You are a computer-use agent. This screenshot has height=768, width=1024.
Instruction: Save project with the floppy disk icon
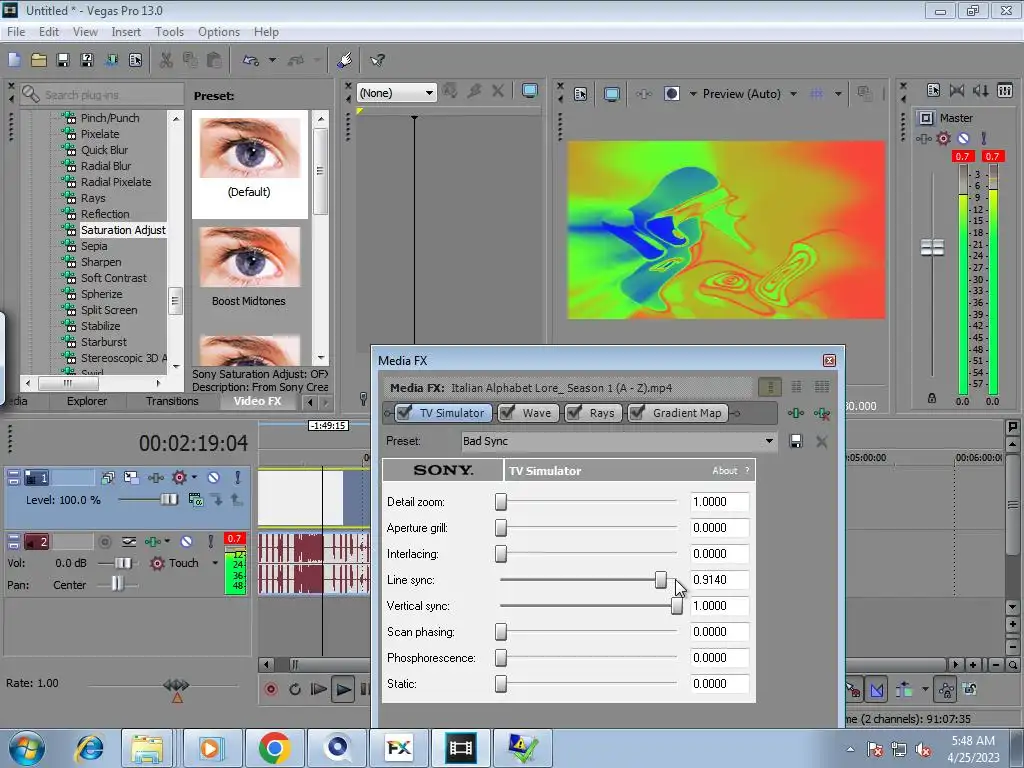[63, 60]
